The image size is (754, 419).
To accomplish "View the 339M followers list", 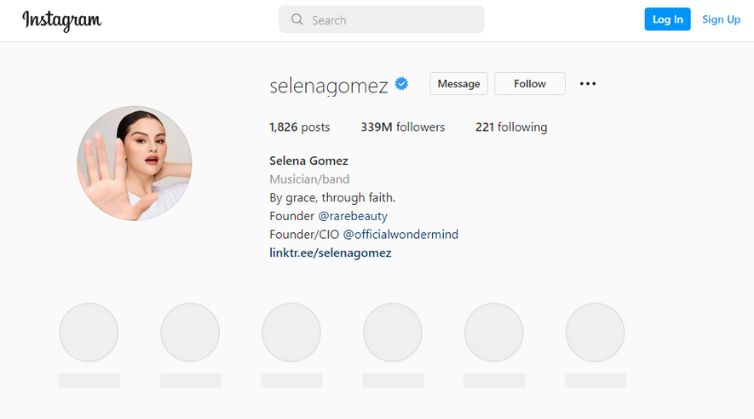I will click(403, 127).
